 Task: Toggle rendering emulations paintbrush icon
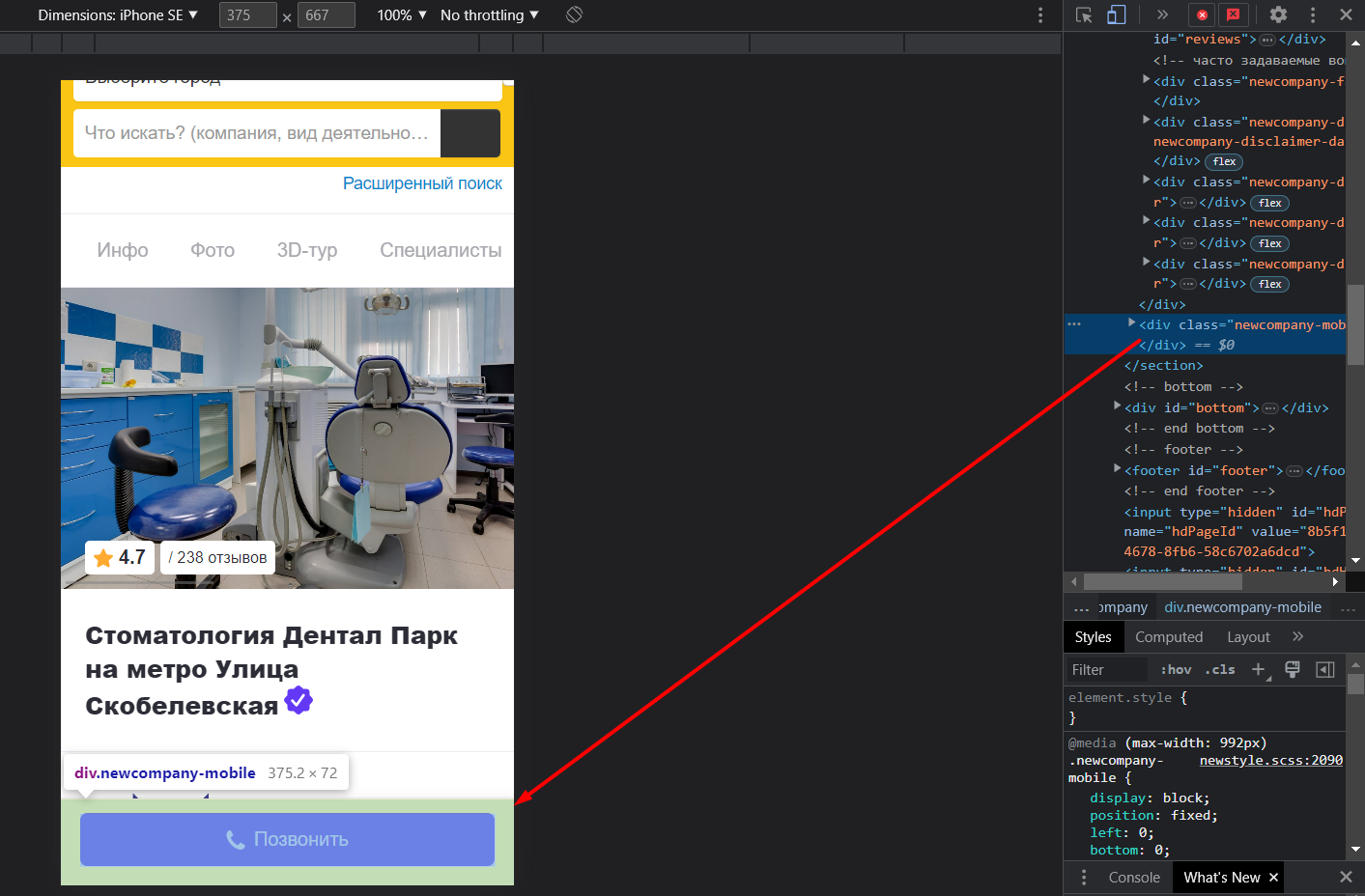[1293, 670]
